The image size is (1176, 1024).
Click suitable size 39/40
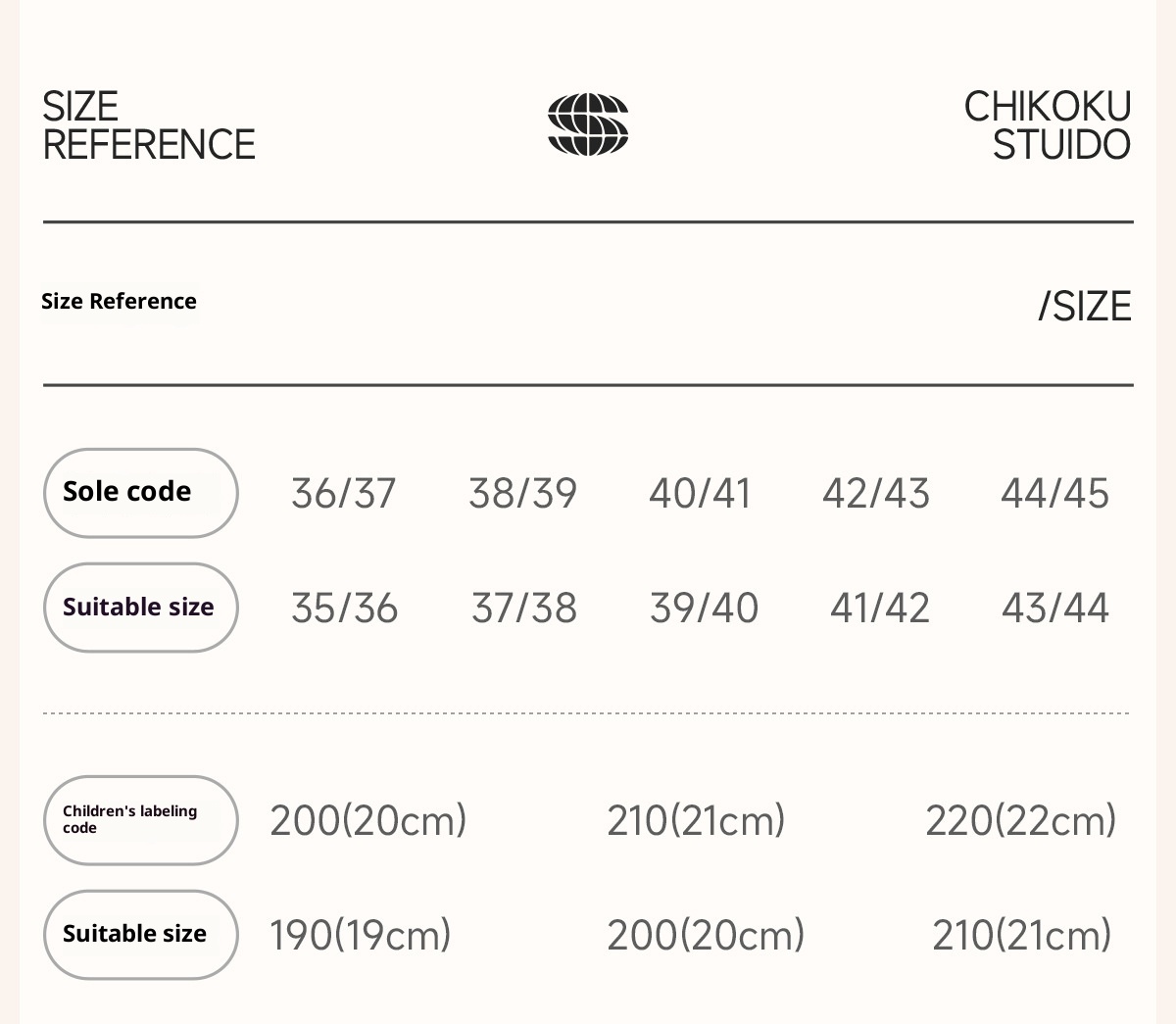click(x=704, y=608)
